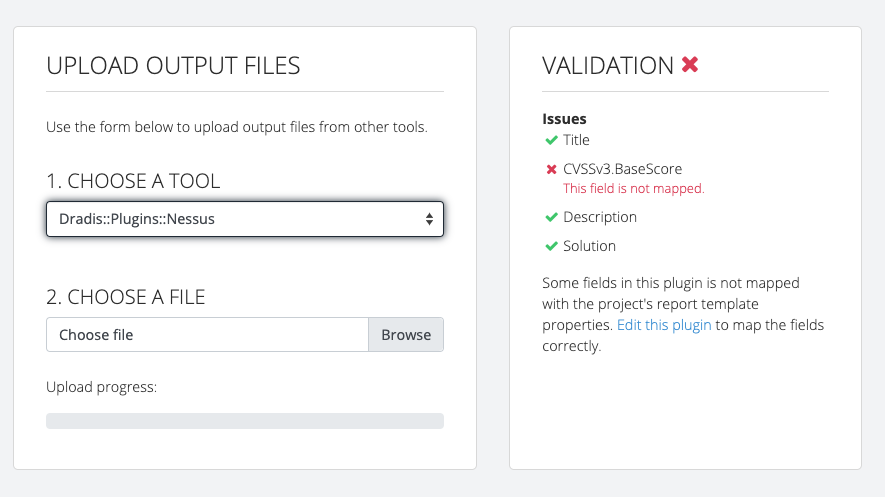Click the up-down arrows on tool selector
The width and height of the screenshot is (885, 497).
click(430, 219)
